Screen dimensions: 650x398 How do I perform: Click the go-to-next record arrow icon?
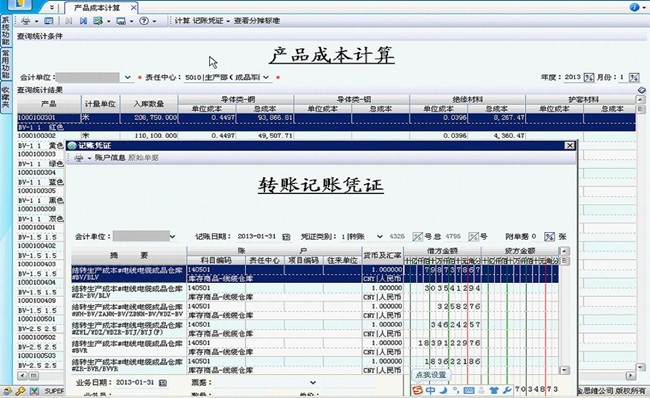(x=83, y=21)
